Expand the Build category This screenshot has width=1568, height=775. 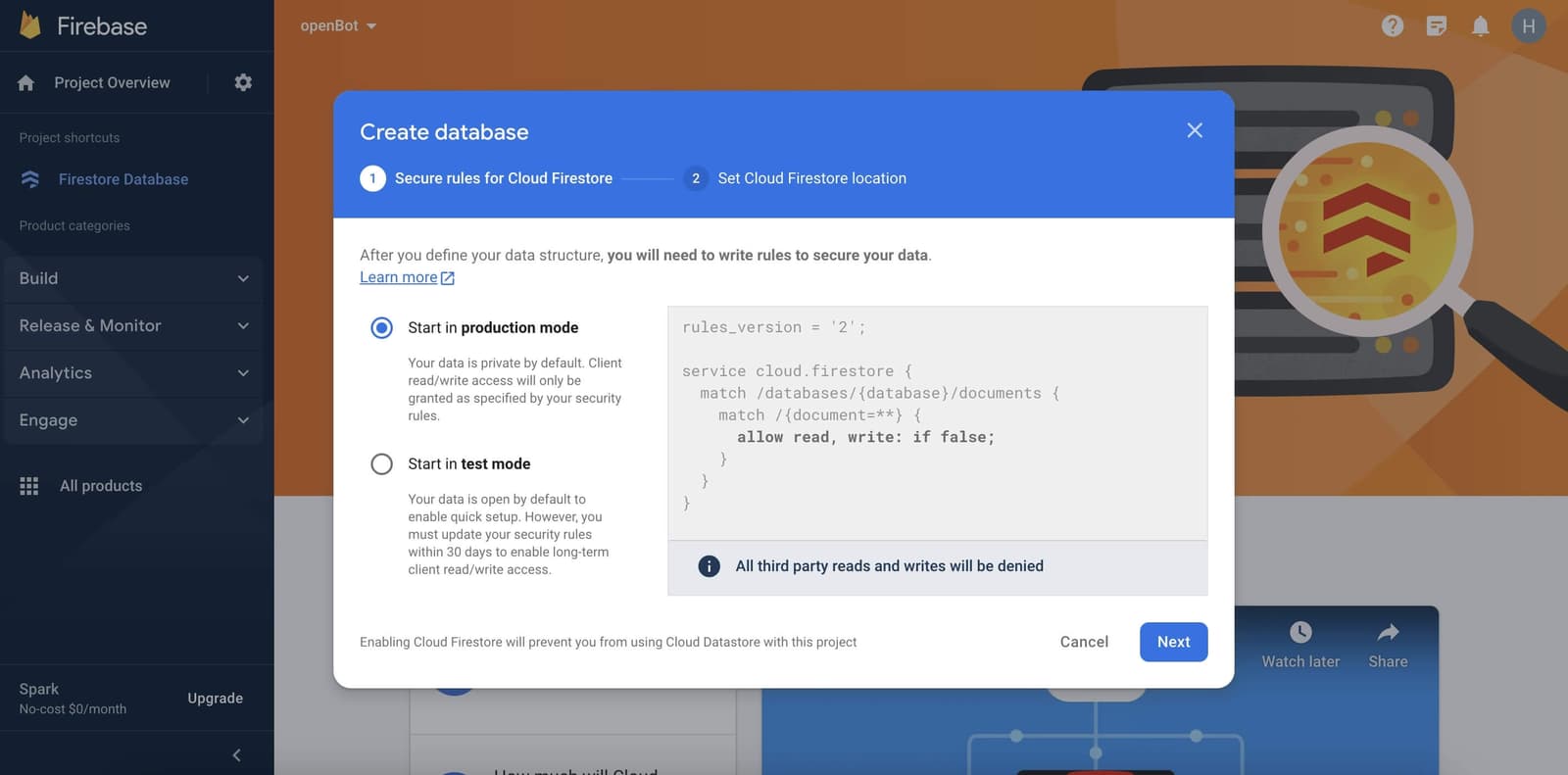click(133, 278)
